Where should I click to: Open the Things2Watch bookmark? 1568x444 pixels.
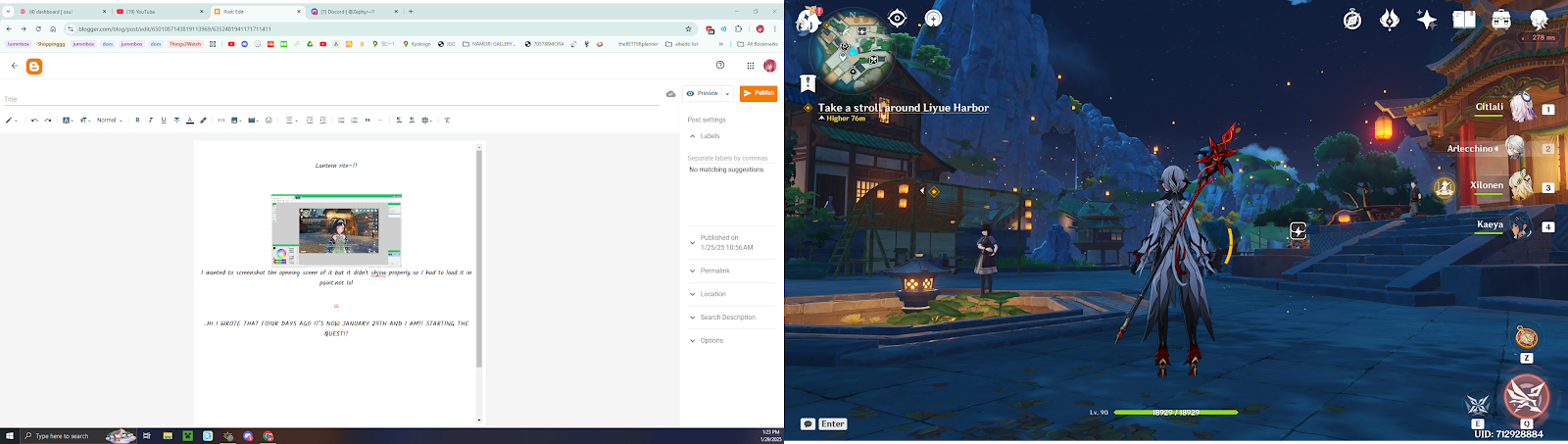click(x=185, y=44)
